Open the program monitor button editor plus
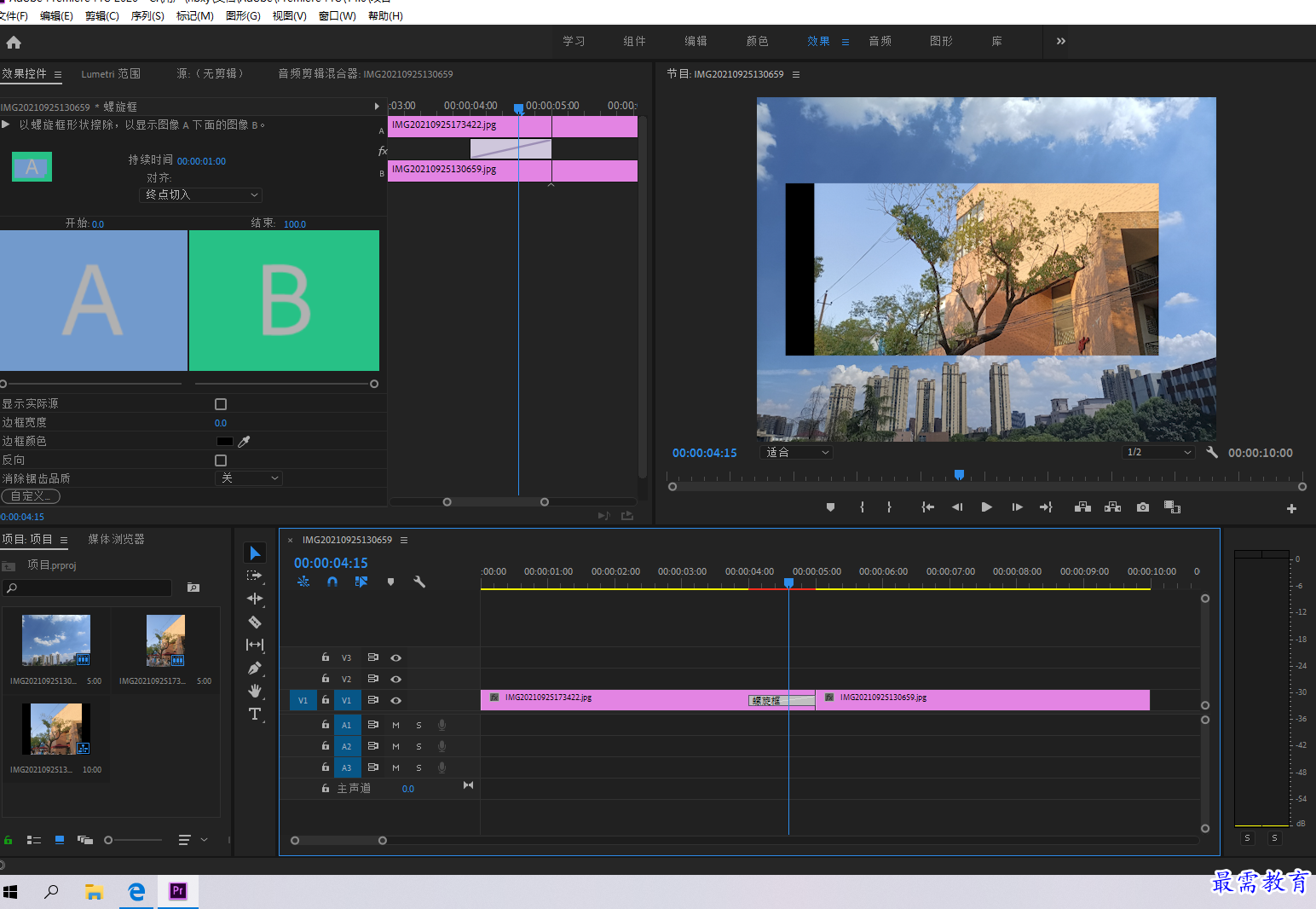1316x909 pixels. (1291, 508)
